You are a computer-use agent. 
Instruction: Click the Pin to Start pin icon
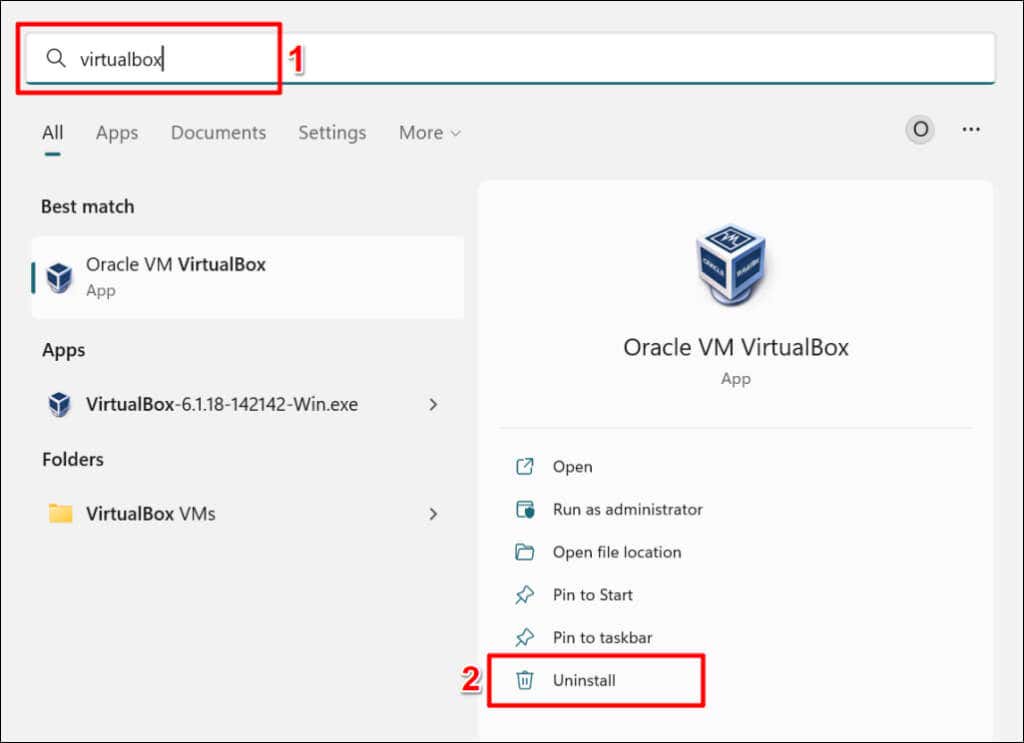[525, 595]
